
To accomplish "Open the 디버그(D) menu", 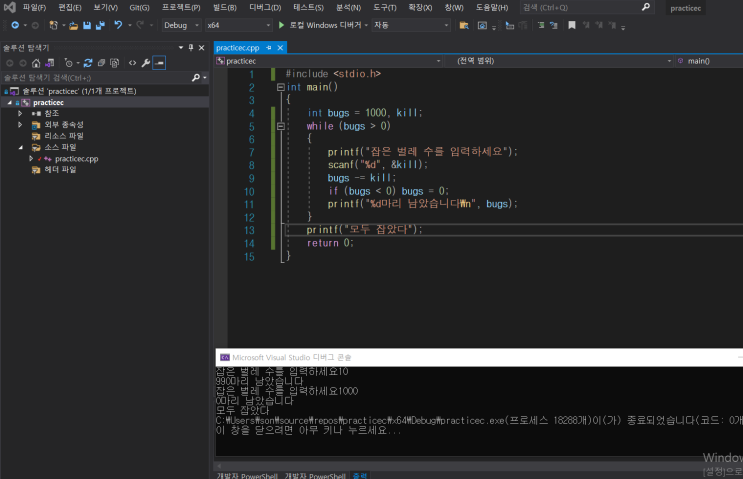I will 265,8.
